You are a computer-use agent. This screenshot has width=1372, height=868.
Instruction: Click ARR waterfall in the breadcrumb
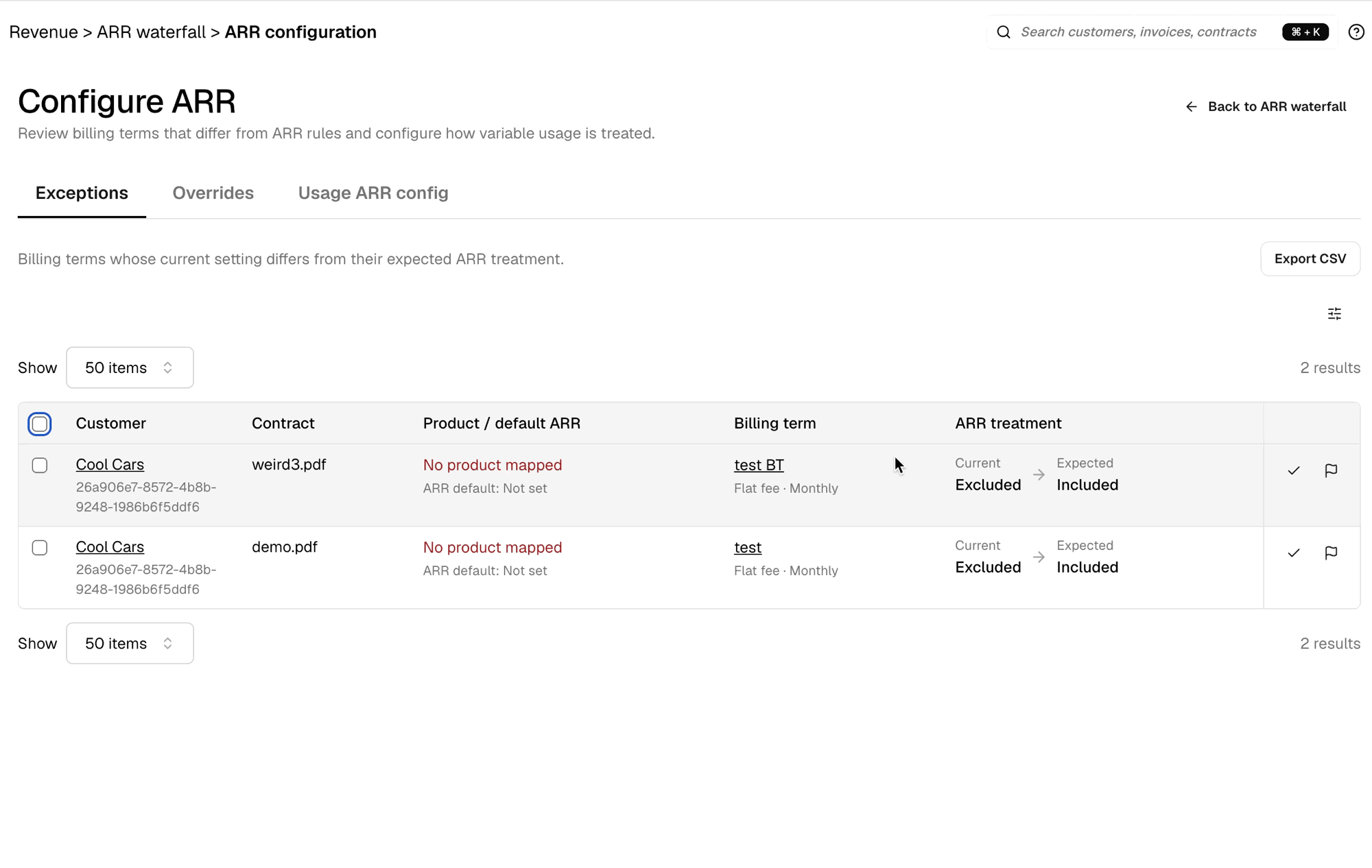pyautogui.click(x=151, y=32)
